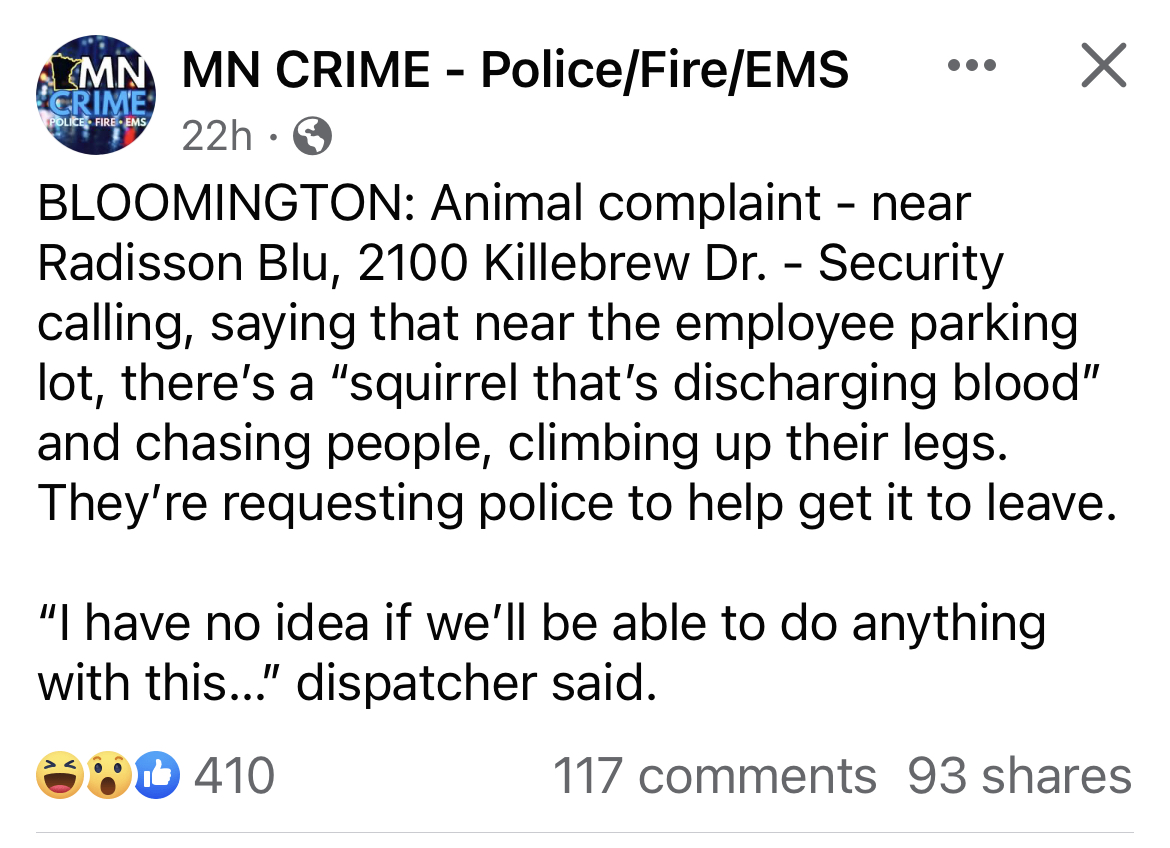The width and height of the screenshot is (1170, 848).
Task: Click the 2100 Killebrew Dr. address text
Action: click(x=563, y=263)
